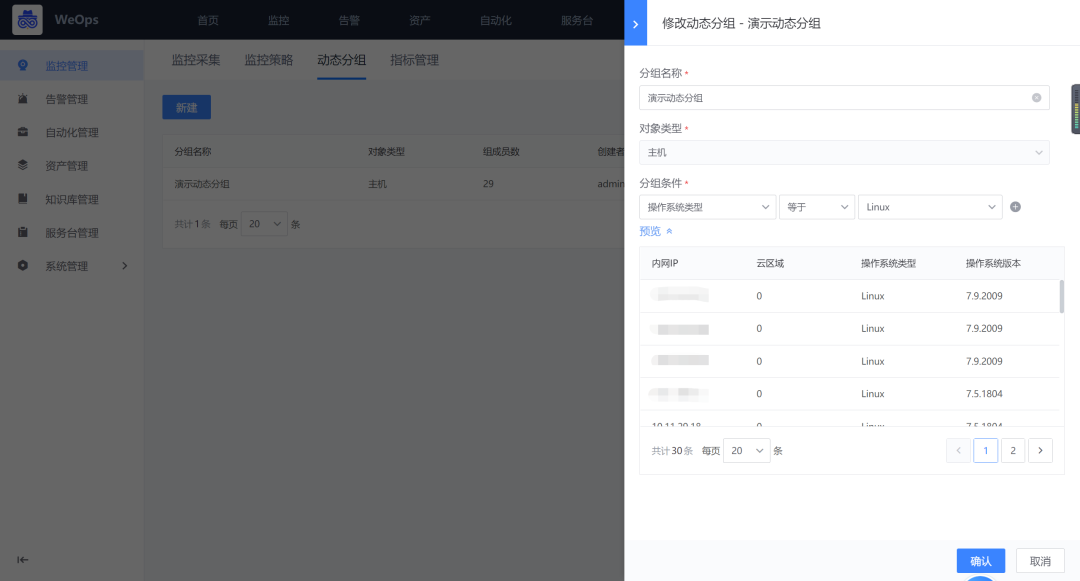Open 自动化 in top navigation
The image size is (1080, 581).
495,20
